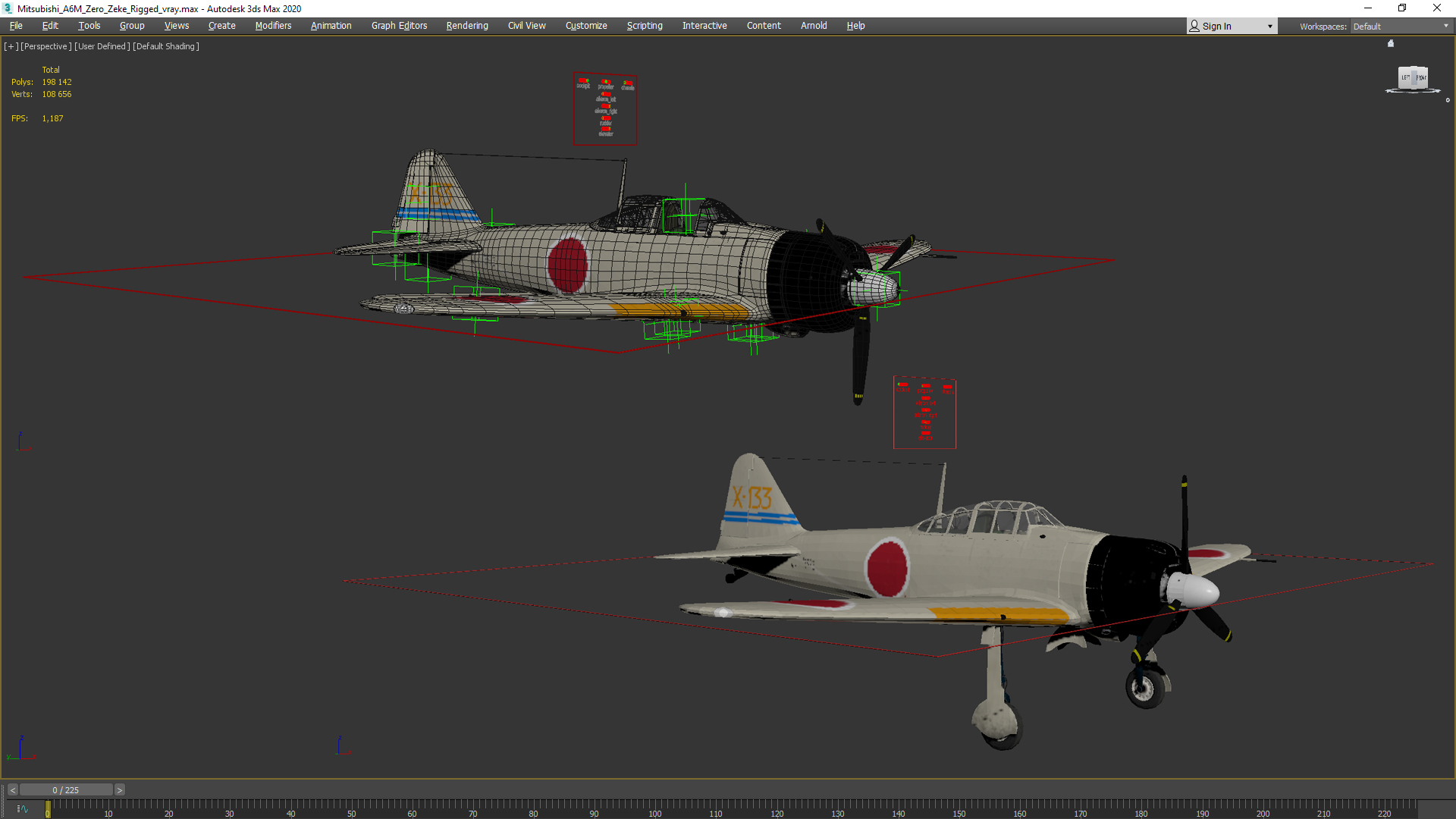Click the ViewCube Left face

(1405, 77)
